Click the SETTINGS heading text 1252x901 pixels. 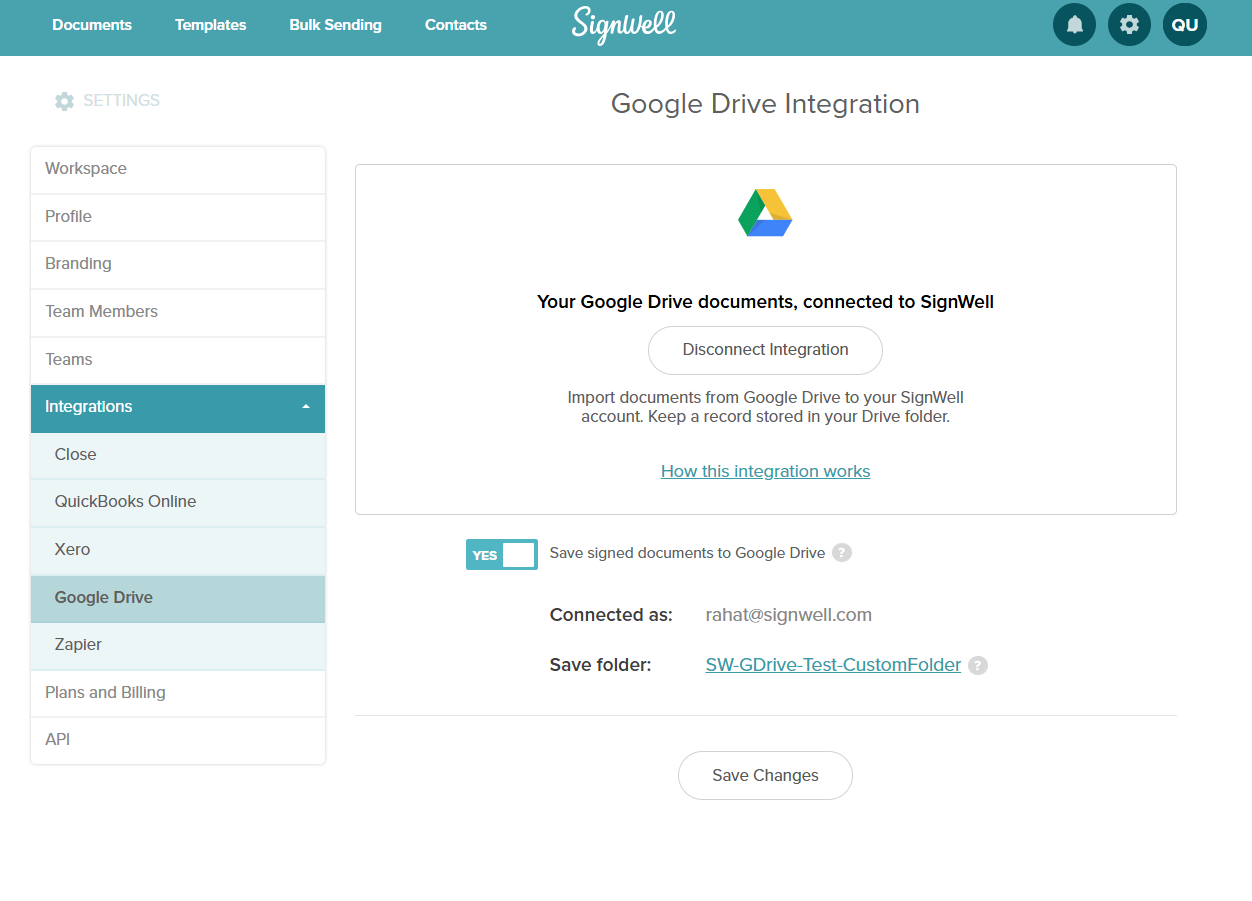(121, 101)
